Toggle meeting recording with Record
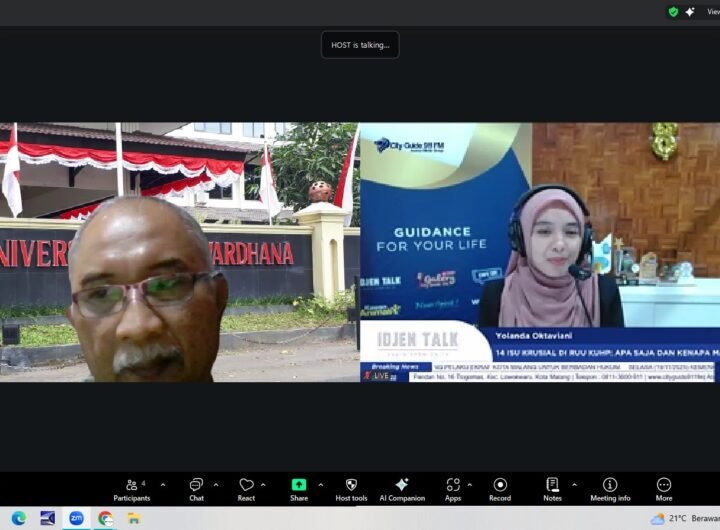Viewport: 720px width, 530px height. pyautogui.click(x=500, y=489)
